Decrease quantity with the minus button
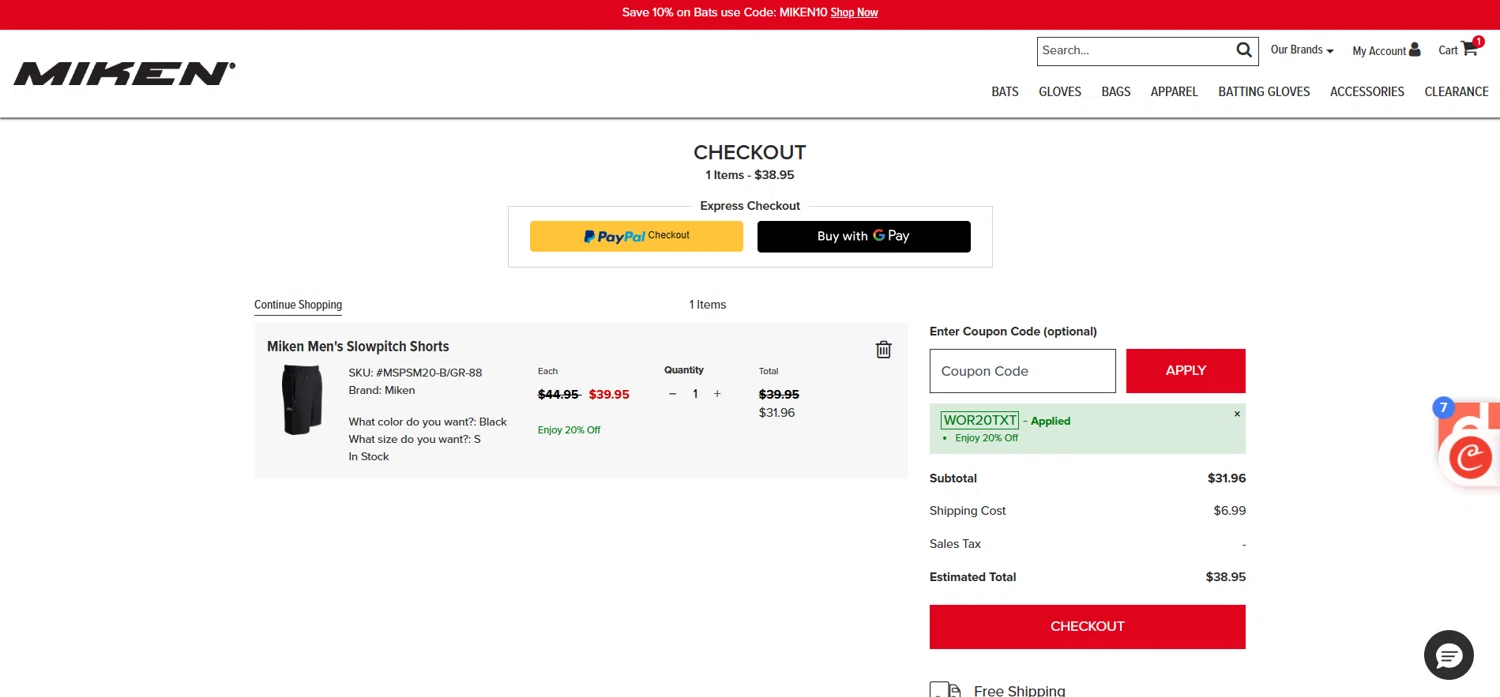The width and height of the screenshot is (1500, 697). tap(672, 394)
